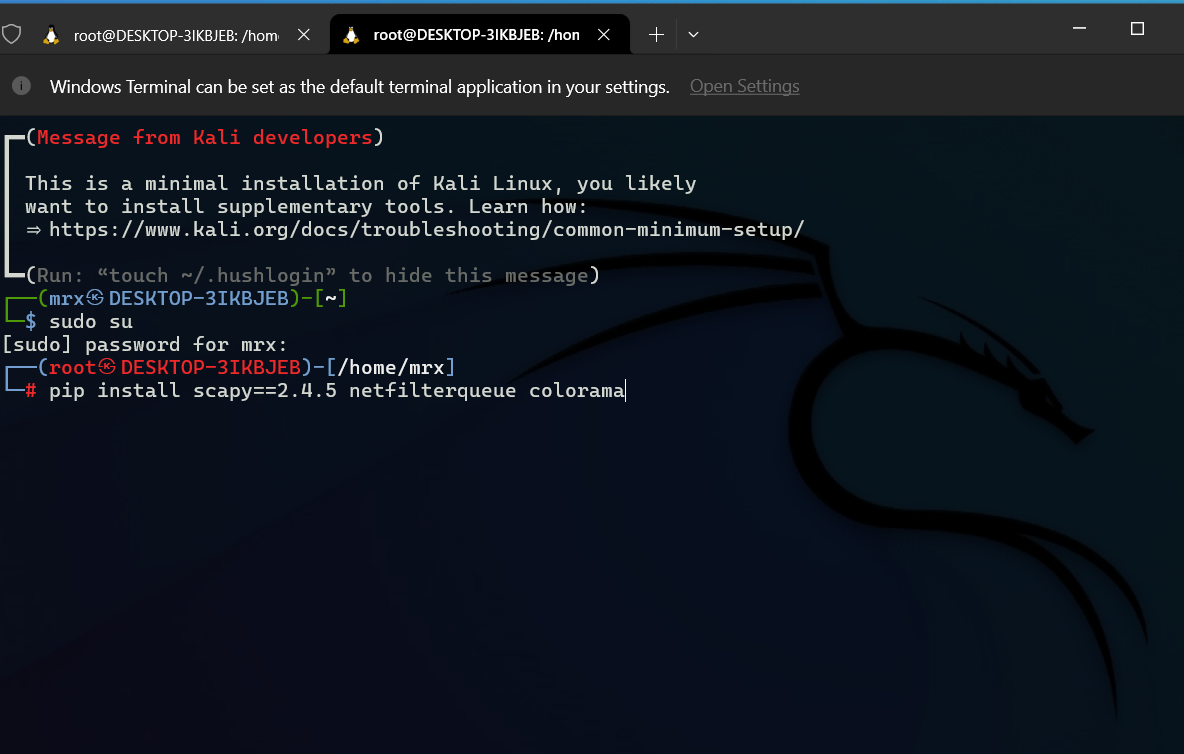Click the 'Message from Kali developers' heading
The height and width of the screenshot is (754, 1184).
[205, 137]
